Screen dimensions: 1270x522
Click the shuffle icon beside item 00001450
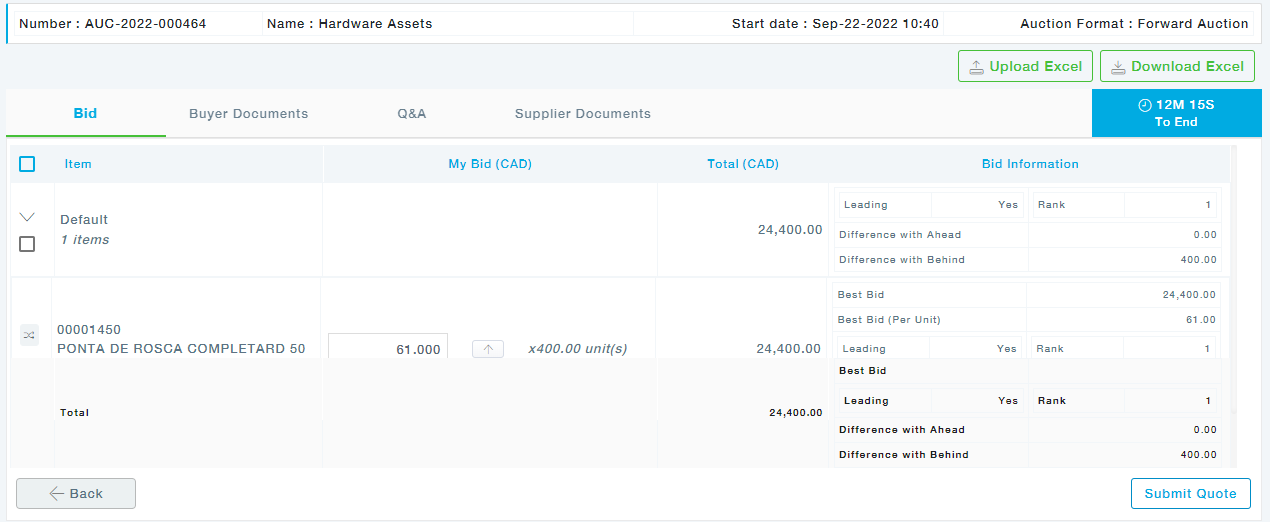tap(29, 336)
